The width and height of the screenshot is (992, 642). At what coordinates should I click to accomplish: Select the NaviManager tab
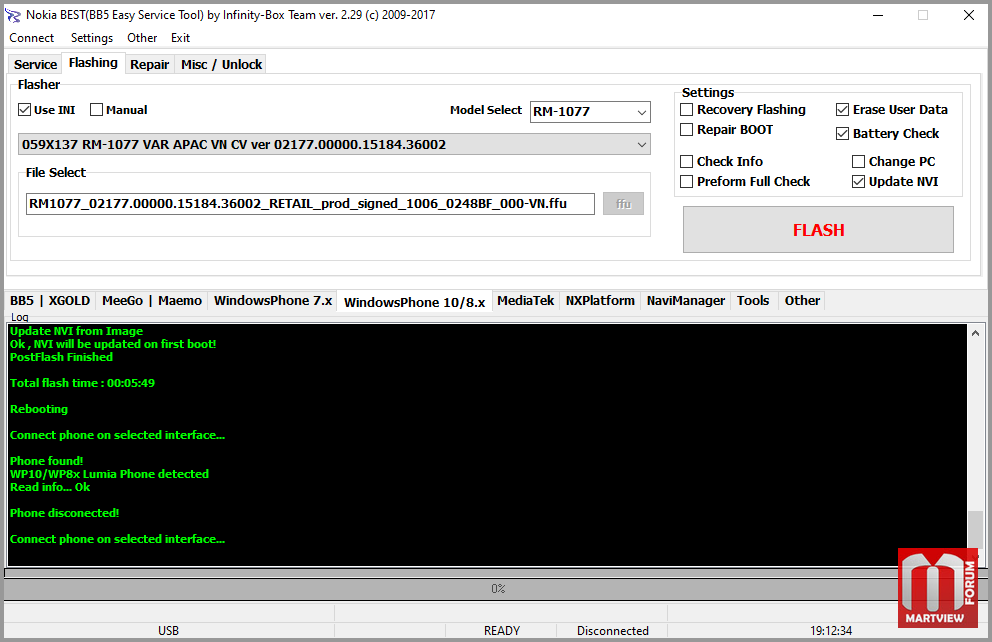(685, 301)
